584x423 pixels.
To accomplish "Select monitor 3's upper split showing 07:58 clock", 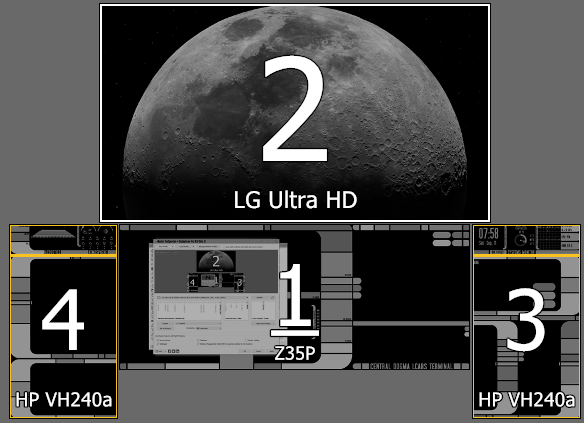I will coord(527,240).
